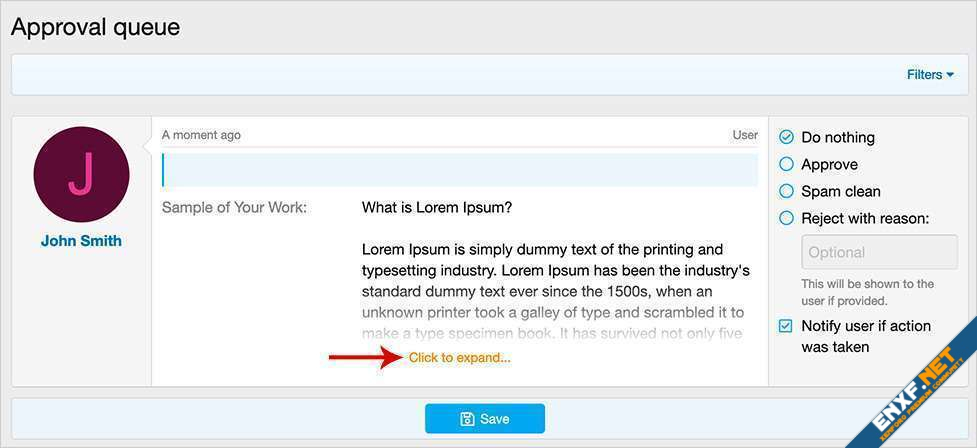Choose the 'Spam clean' radio option
The image size is (977, 448).
pyautogui.click(x=786, y=191)
